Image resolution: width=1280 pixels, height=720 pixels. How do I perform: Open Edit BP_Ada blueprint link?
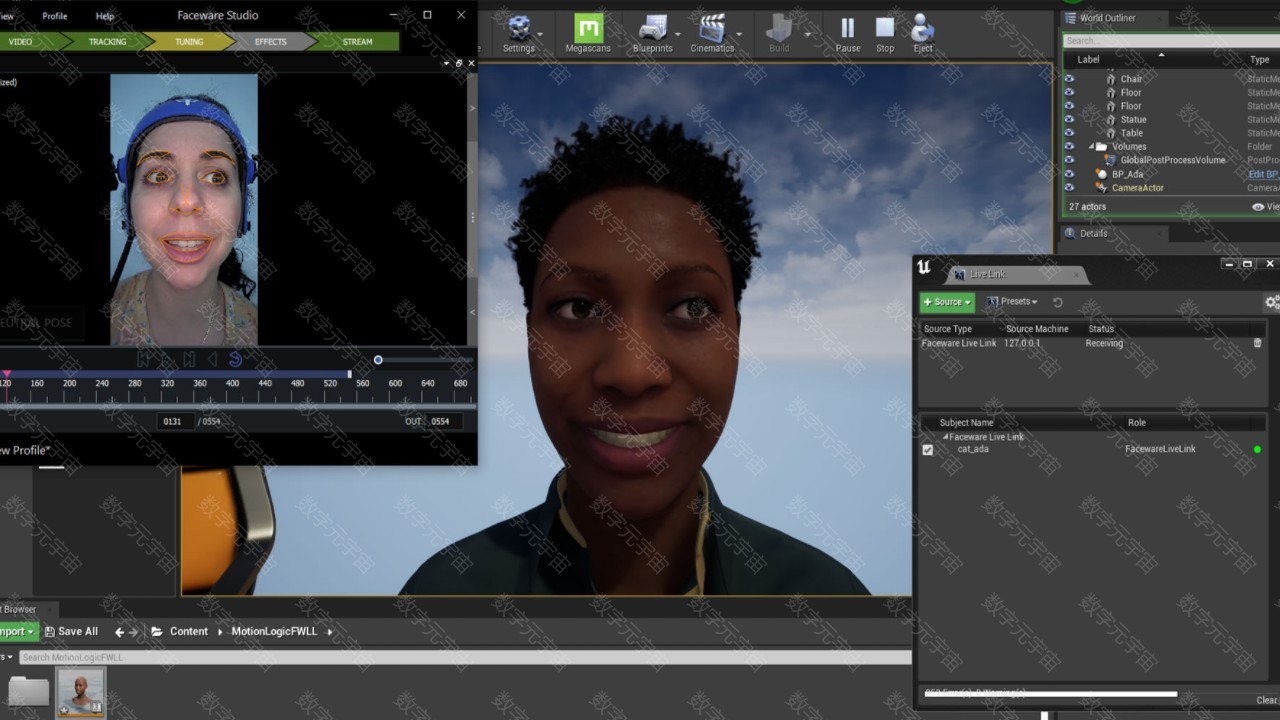1263,174
